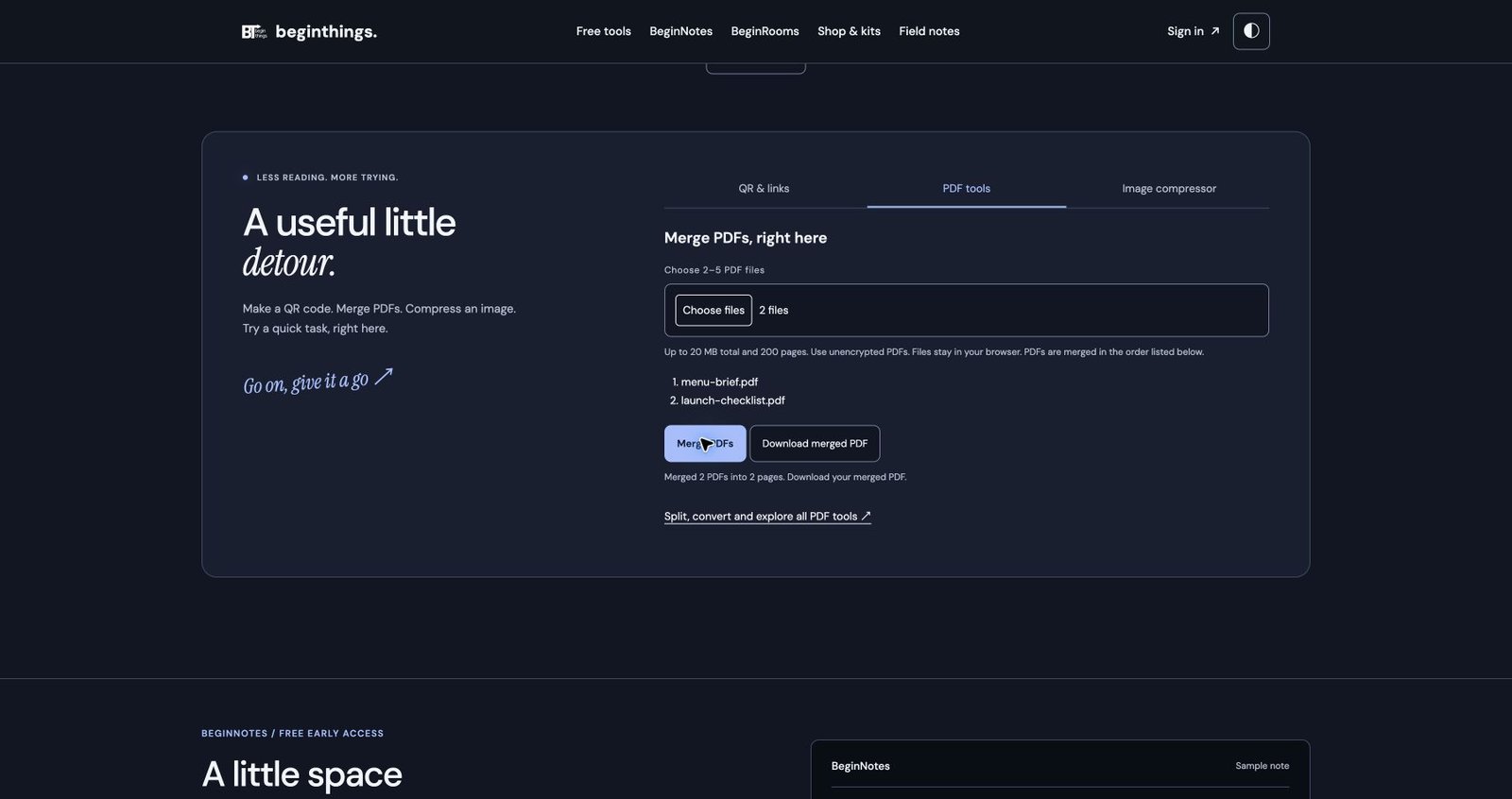Screen dimensions: 1512x799
Task: Open the BeginNotes nav link
Action: [x=681, y=31]
